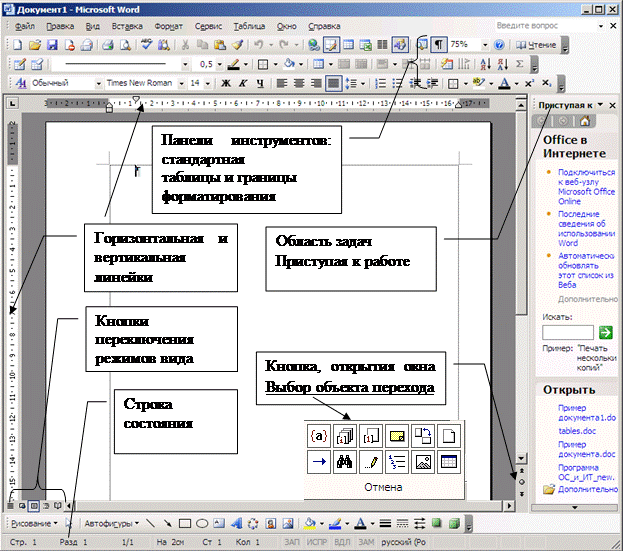Viewport: 623px width, 551px height.
Task: Open font size 14 dropdown
Action: click(x=207, y=83)
